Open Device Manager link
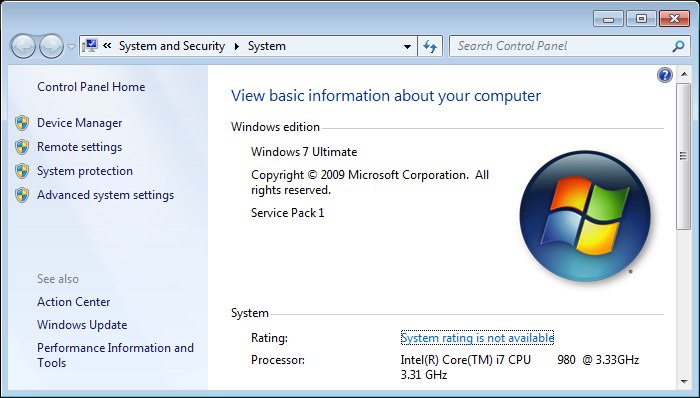 click(79, 123)
